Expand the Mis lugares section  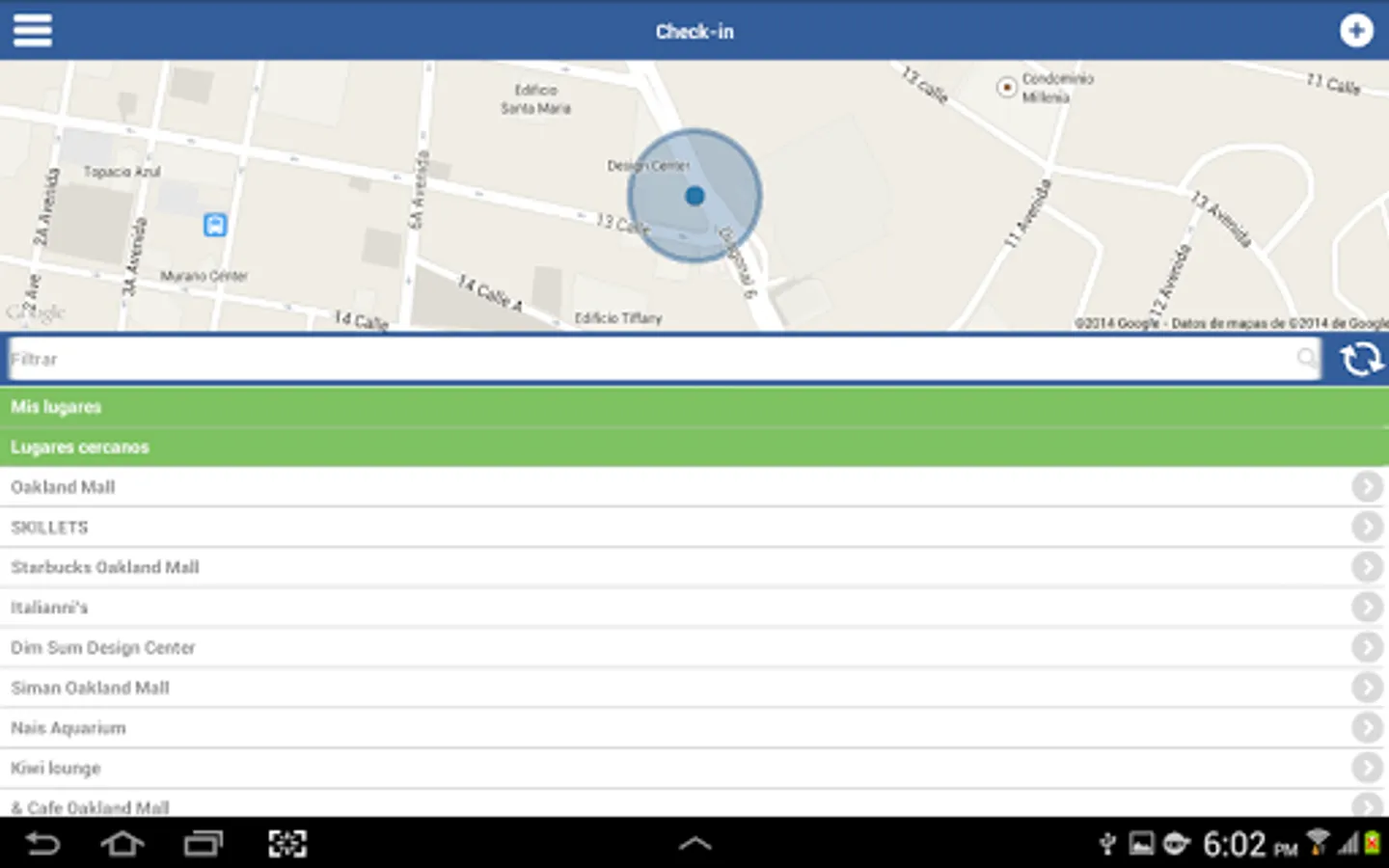click(x=694, y=407)
